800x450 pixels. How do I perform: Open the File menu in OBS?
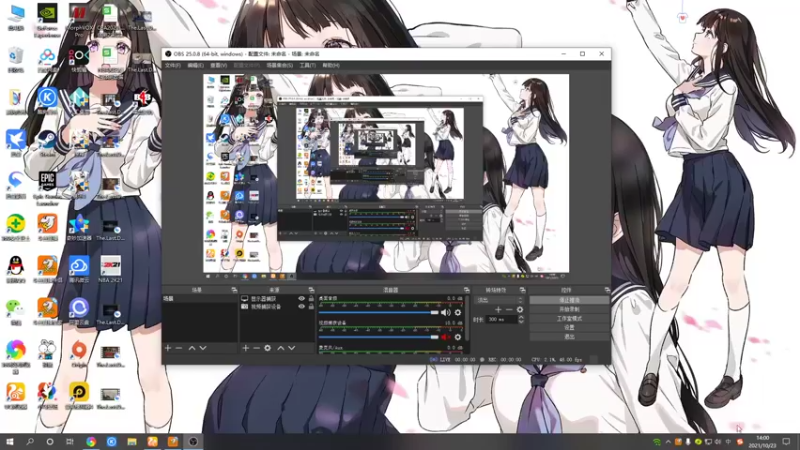coord(172,65)
